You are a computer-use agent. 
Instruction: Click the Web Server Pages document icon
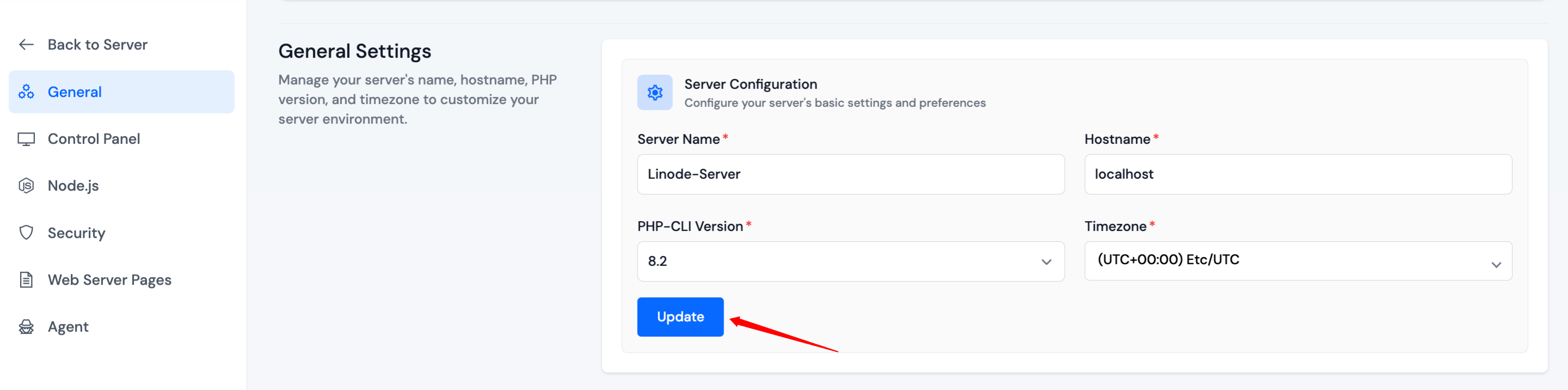pos(26,280)
